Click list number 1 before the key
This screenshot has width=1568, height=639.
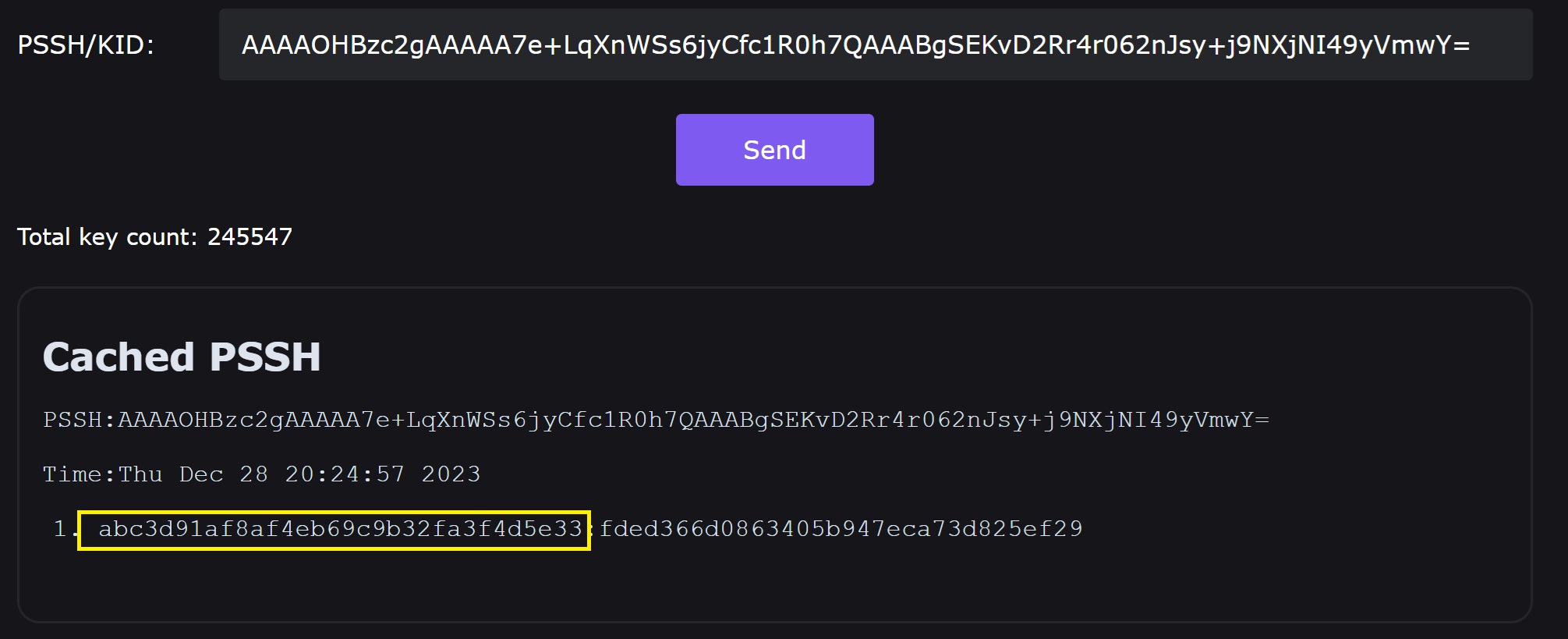point(60,529)
